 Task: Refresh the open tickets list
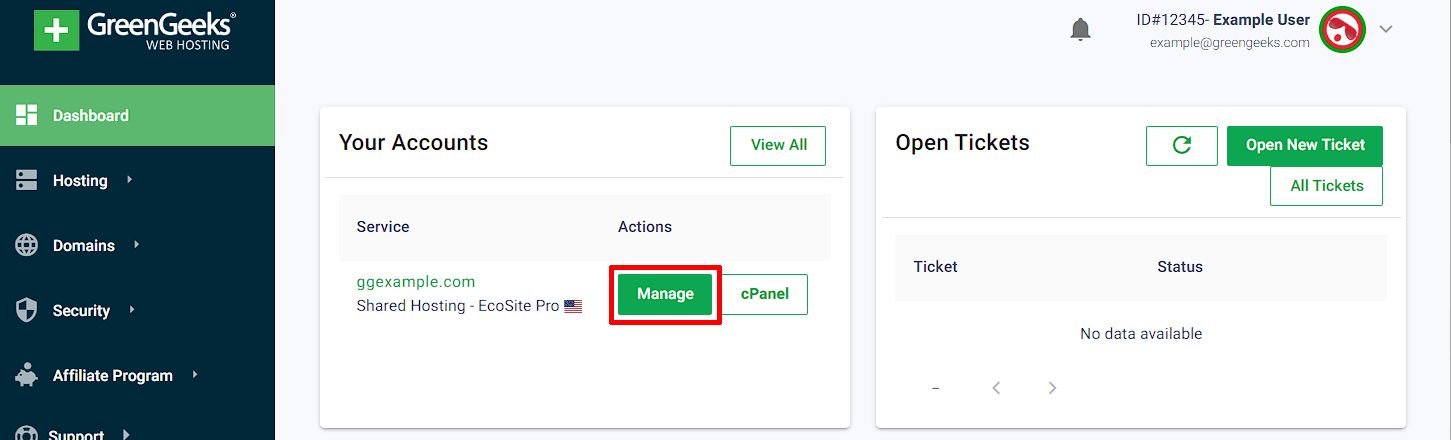coord(1181,145)
